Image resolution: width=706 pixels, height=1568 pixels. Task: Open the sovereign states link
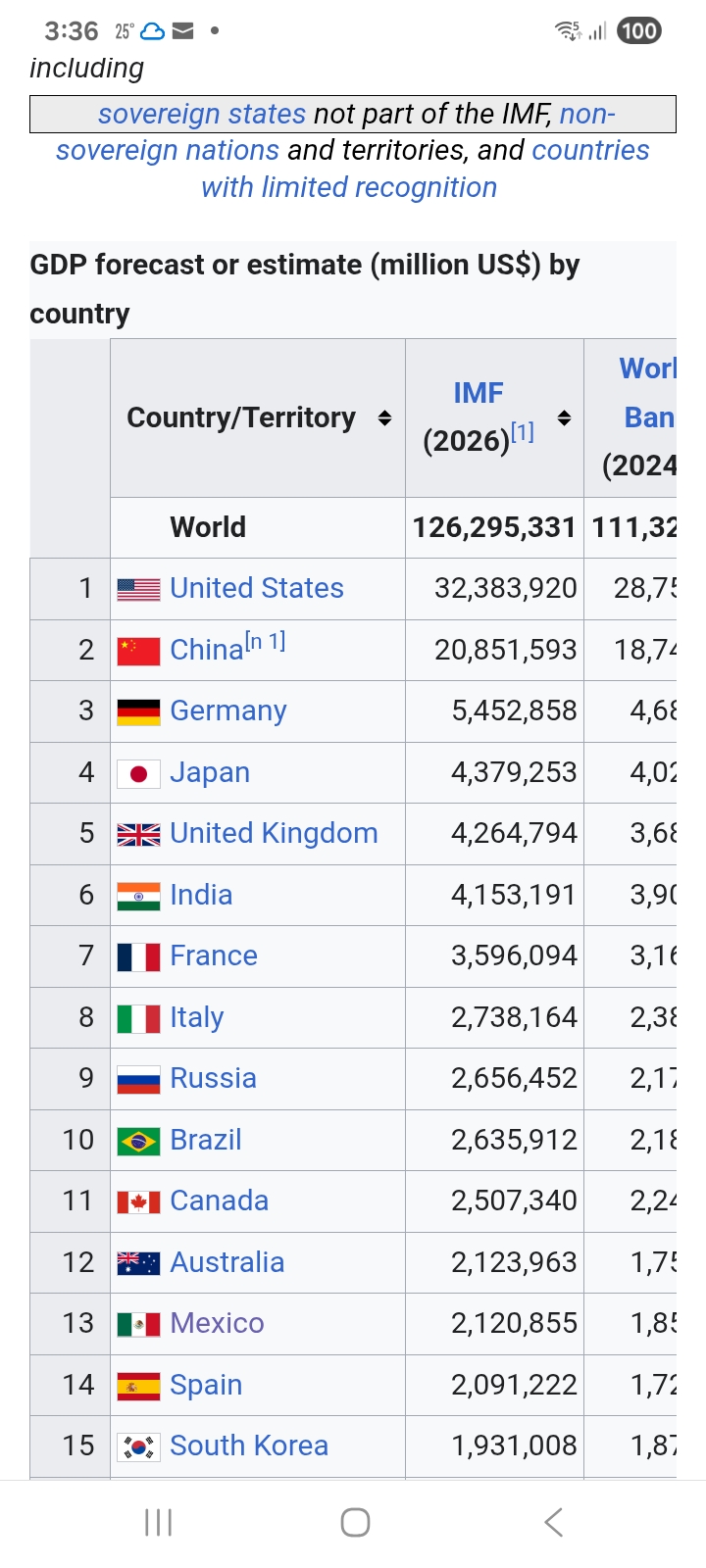(202, 114)
